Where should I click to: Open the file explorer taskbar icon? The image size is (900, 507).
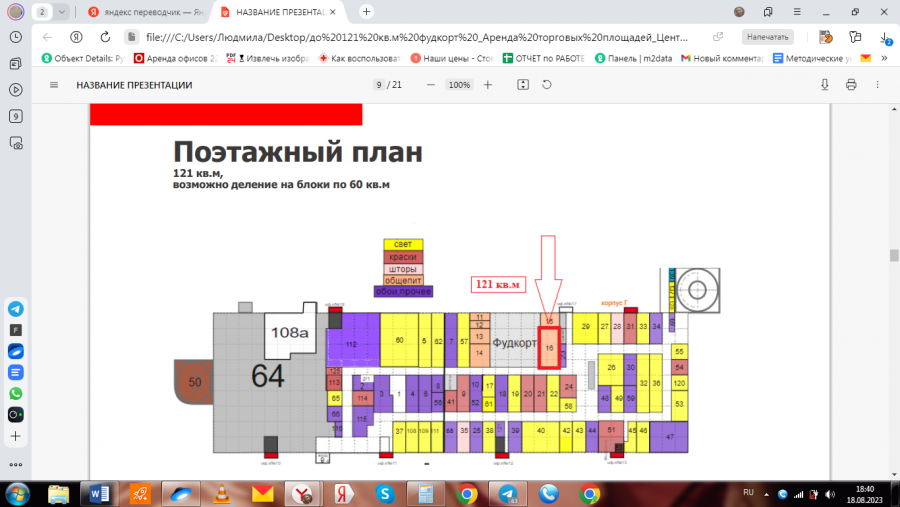pyautogui.click(x=58, y=494)
